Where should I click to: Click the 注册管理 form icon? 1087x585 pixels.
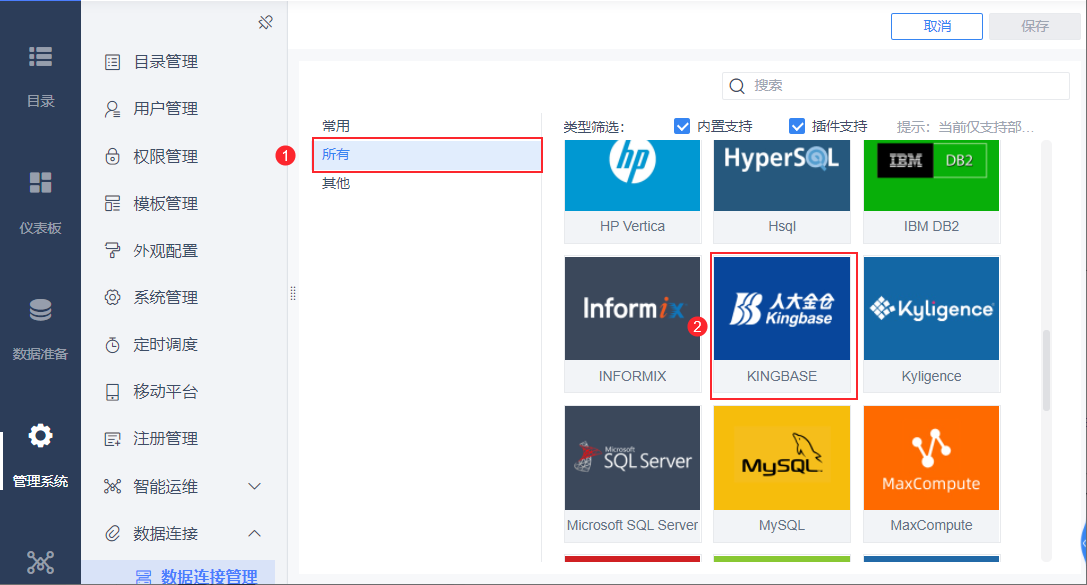(112, 439)
